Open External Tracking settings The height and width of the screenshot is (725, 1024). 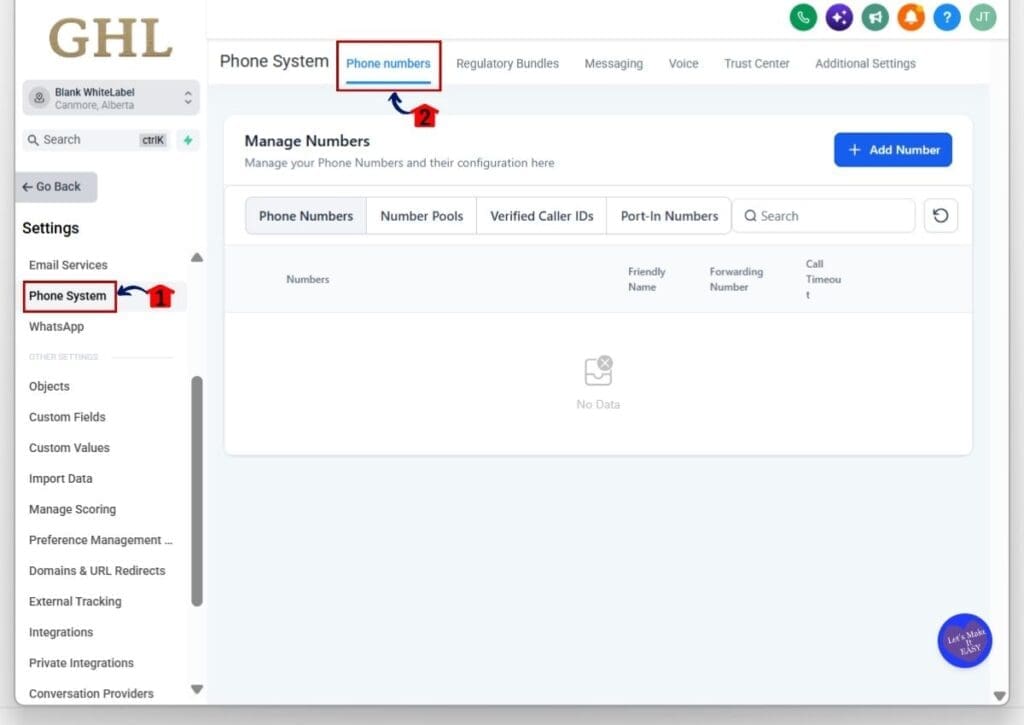(x=75, y=601)
